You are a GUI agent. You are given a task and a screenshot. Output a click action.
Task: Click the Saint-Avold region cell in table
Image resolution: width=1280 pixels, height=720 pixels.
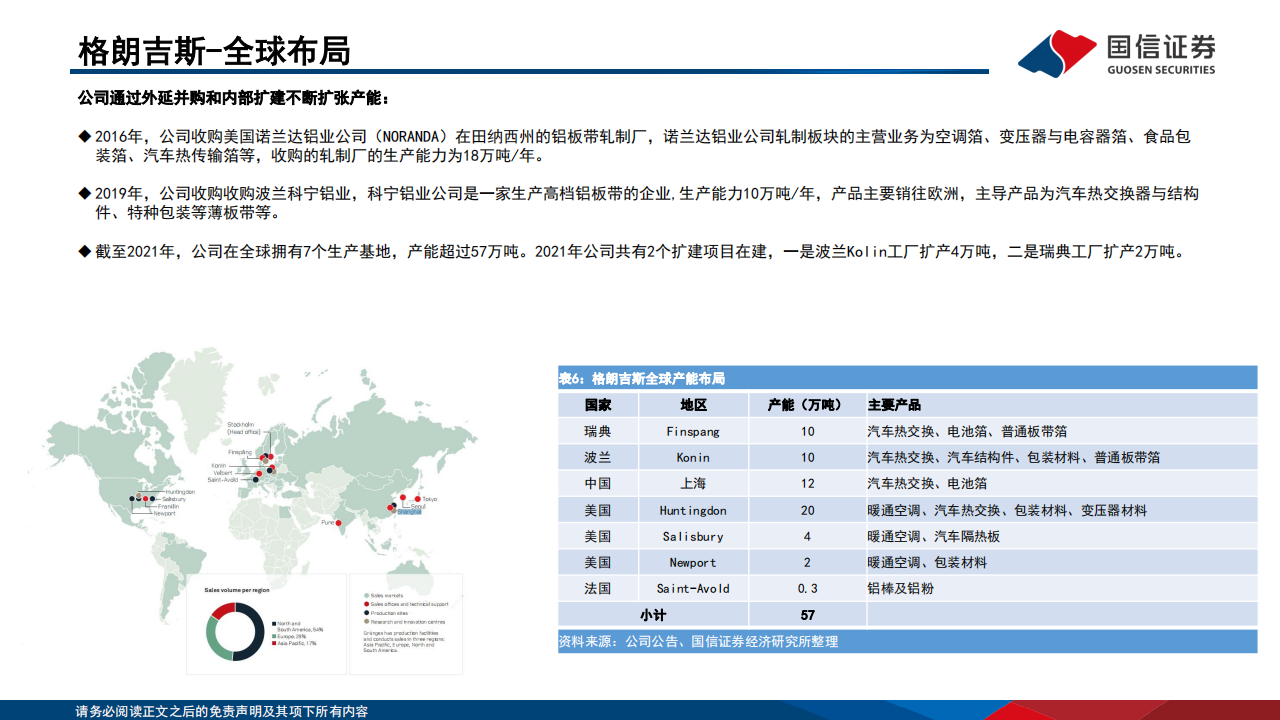pyautogui.click(x=693, y=588)
